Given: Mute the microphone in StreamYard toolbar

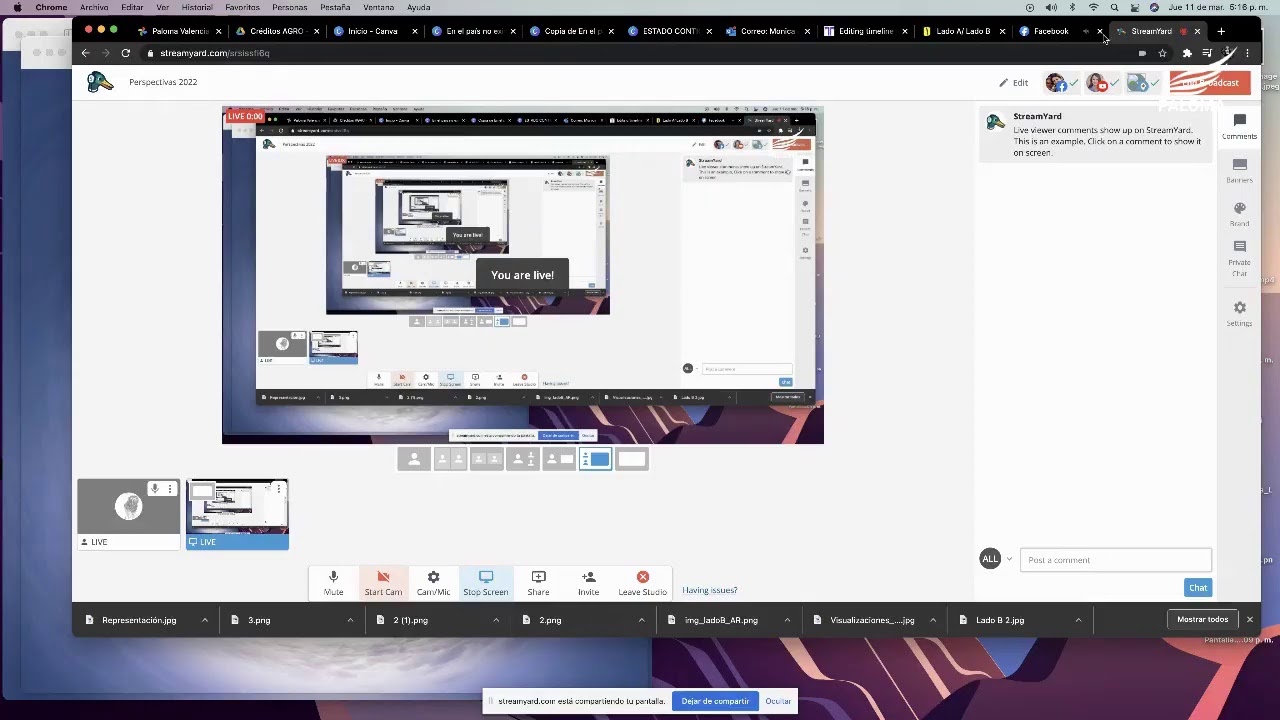Looking at the screenshot, I should (x=333, y=583).
